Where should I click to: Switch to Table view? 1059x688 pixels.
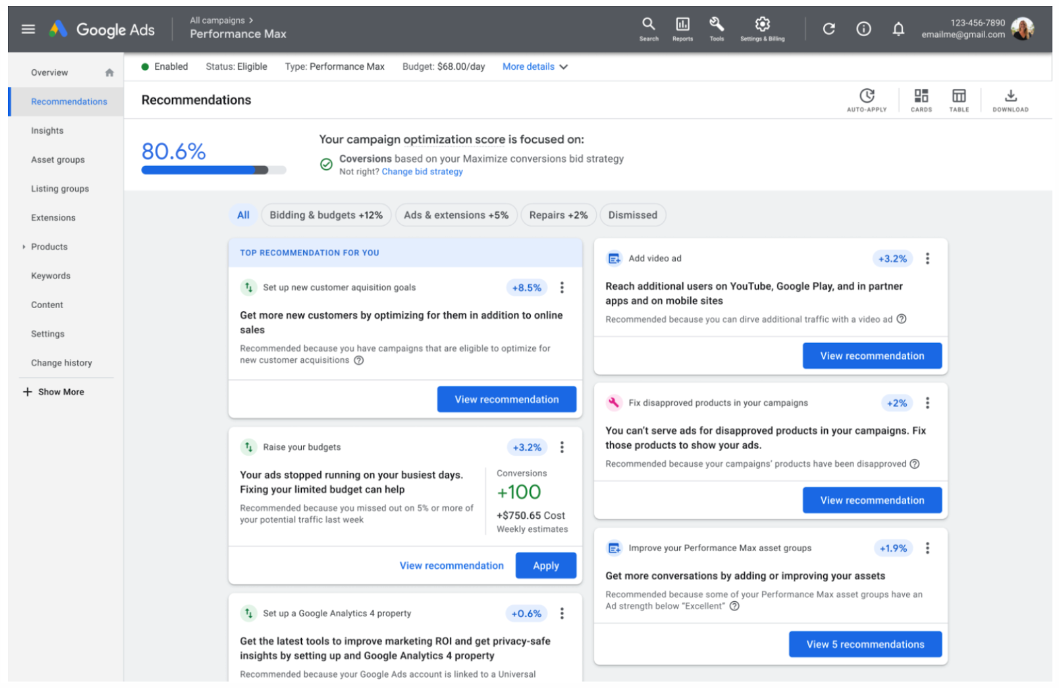coord(959,98)
